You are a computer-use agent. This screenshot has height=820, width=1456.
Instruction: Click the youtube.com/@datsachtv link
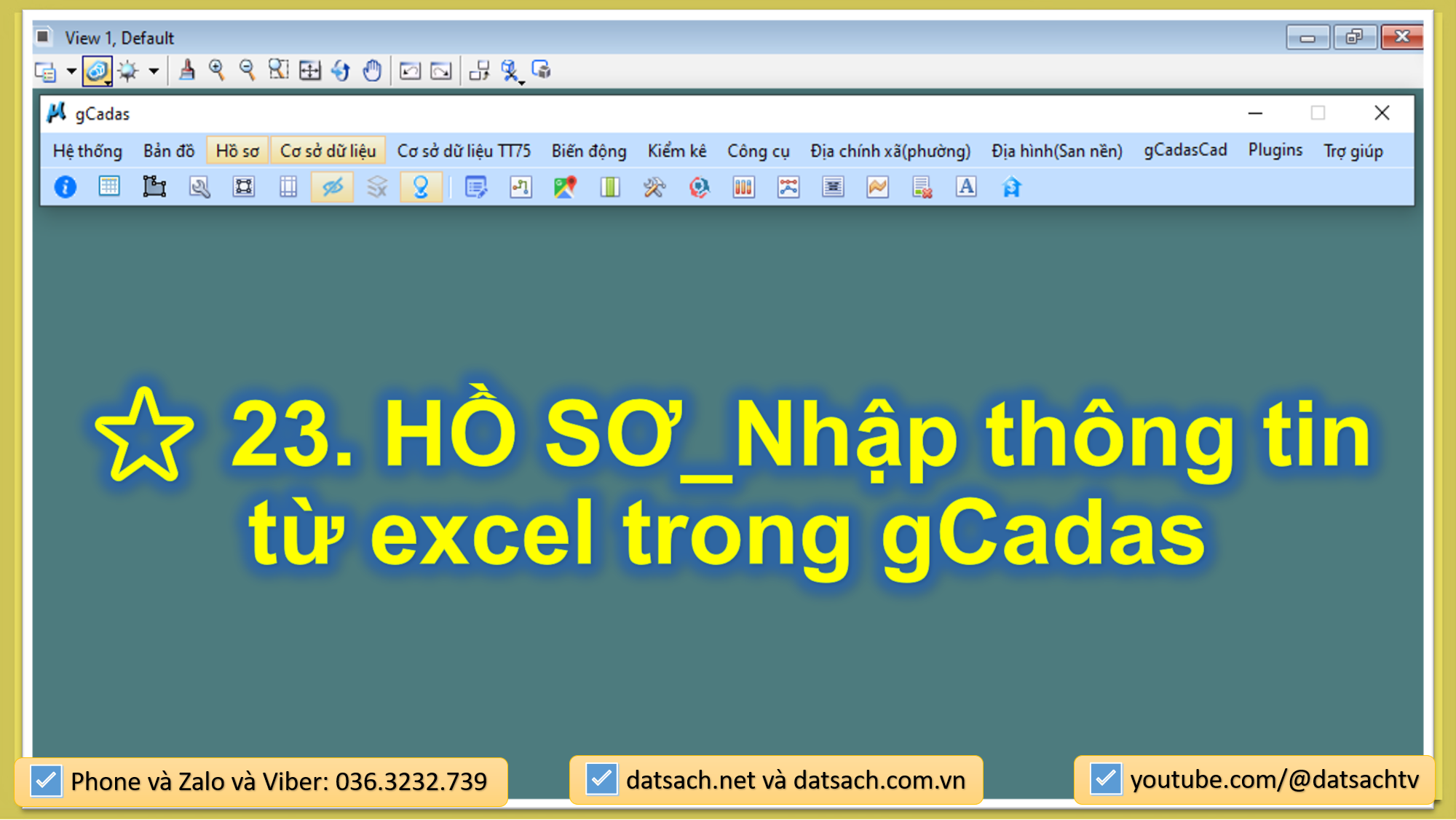[x=1277, y=780]
